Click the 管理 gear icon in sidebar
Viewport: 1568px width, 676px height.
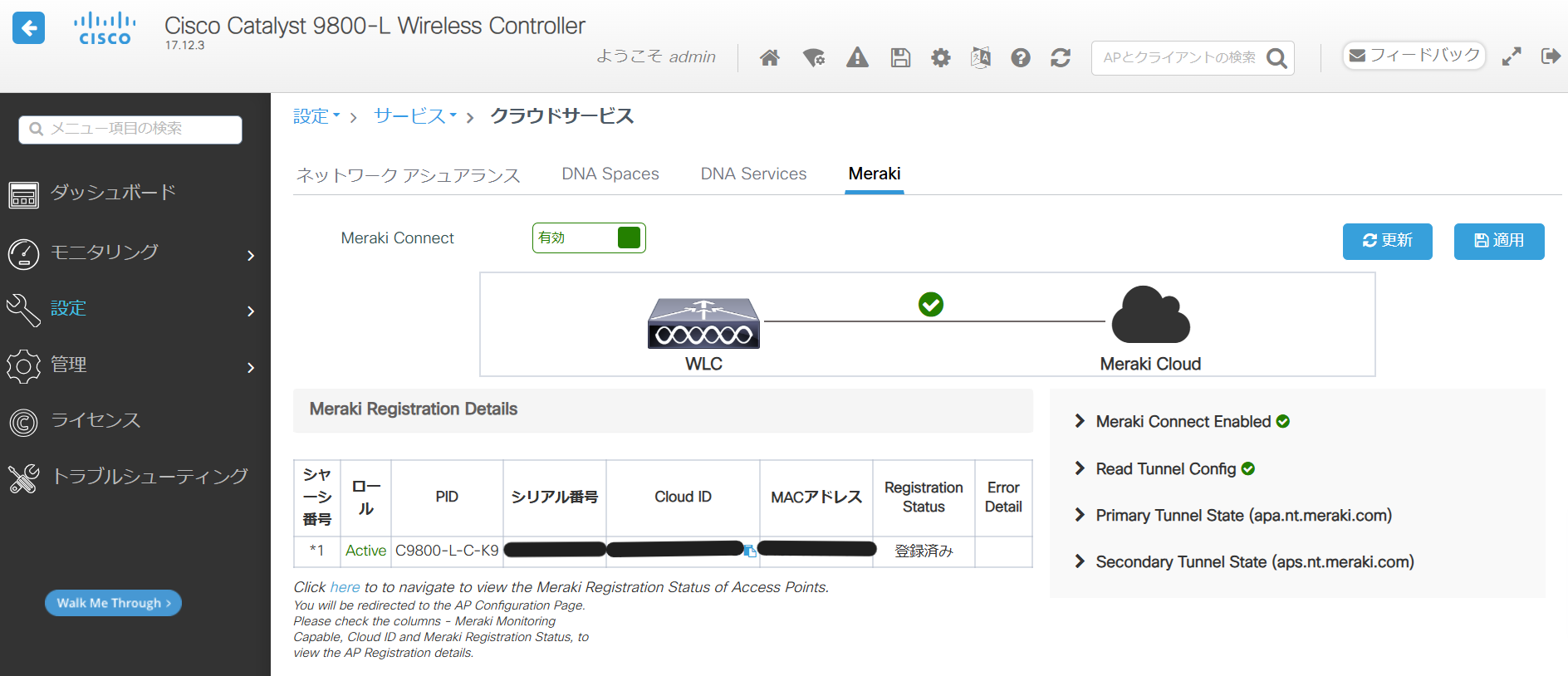(x=23, y=366)
